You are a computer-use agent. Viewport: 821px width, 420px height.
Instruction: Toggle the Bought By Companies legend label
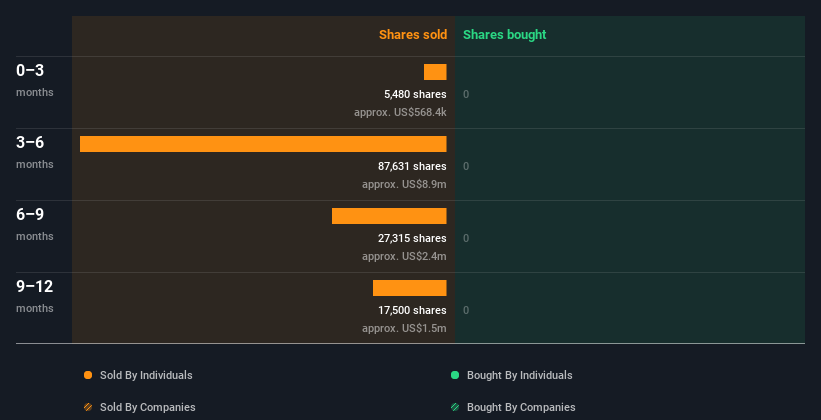click(521, 407)
